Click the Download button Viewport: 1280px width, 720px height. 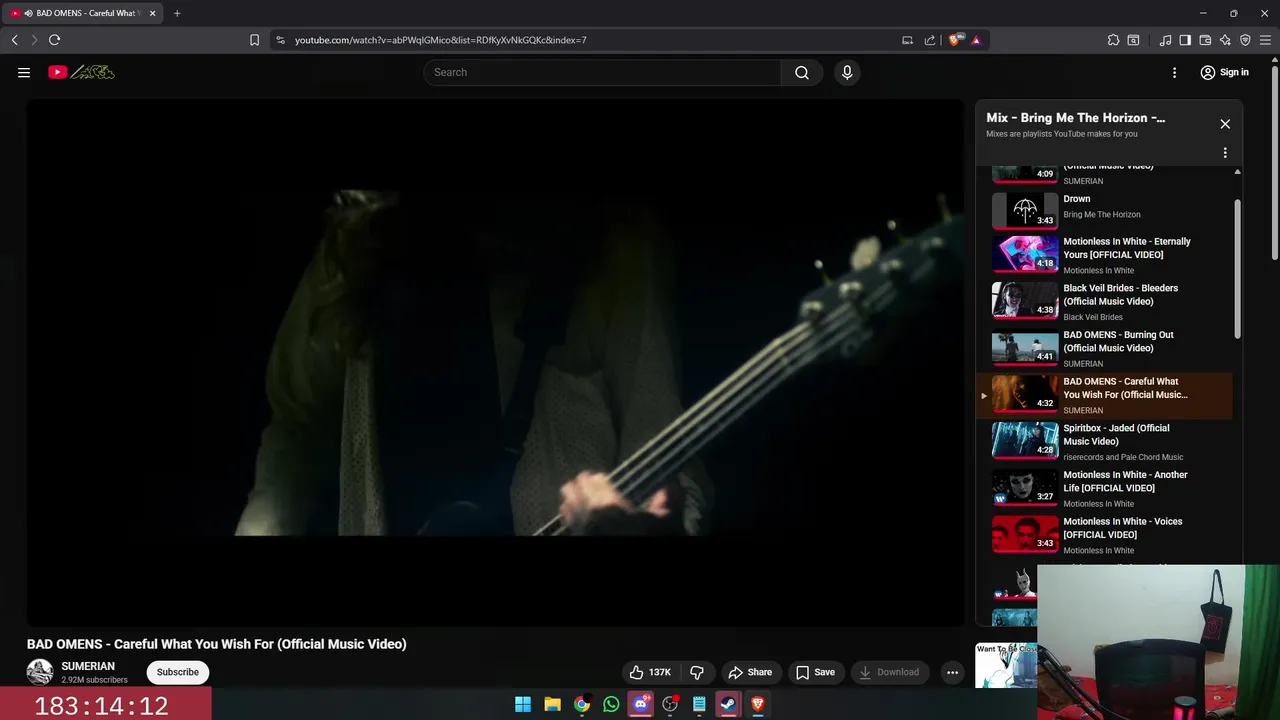(x=890, y=672)
